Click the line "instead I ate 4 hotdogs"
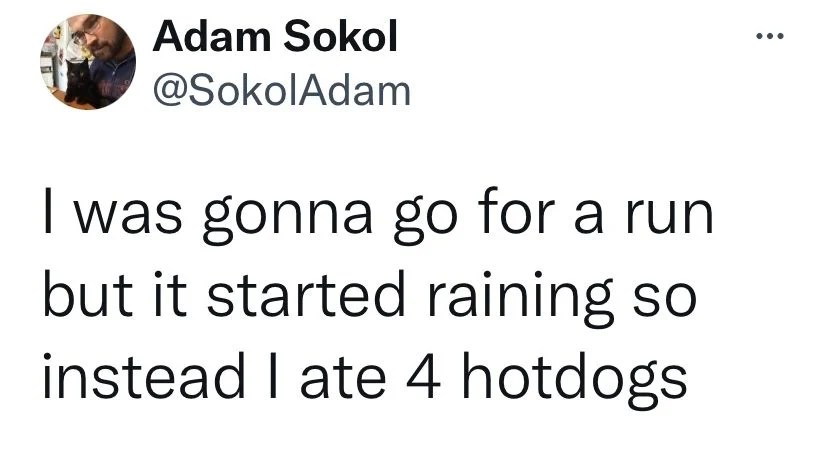Viewport: 828px width, 457px height. click(365, 378)
